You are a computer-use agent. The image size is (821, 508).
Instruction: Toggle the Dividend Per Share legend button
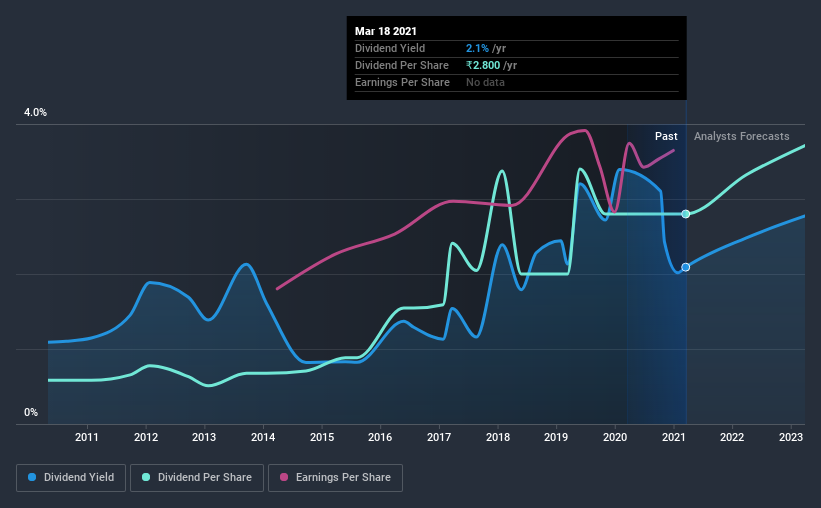(x=197, y=478)
